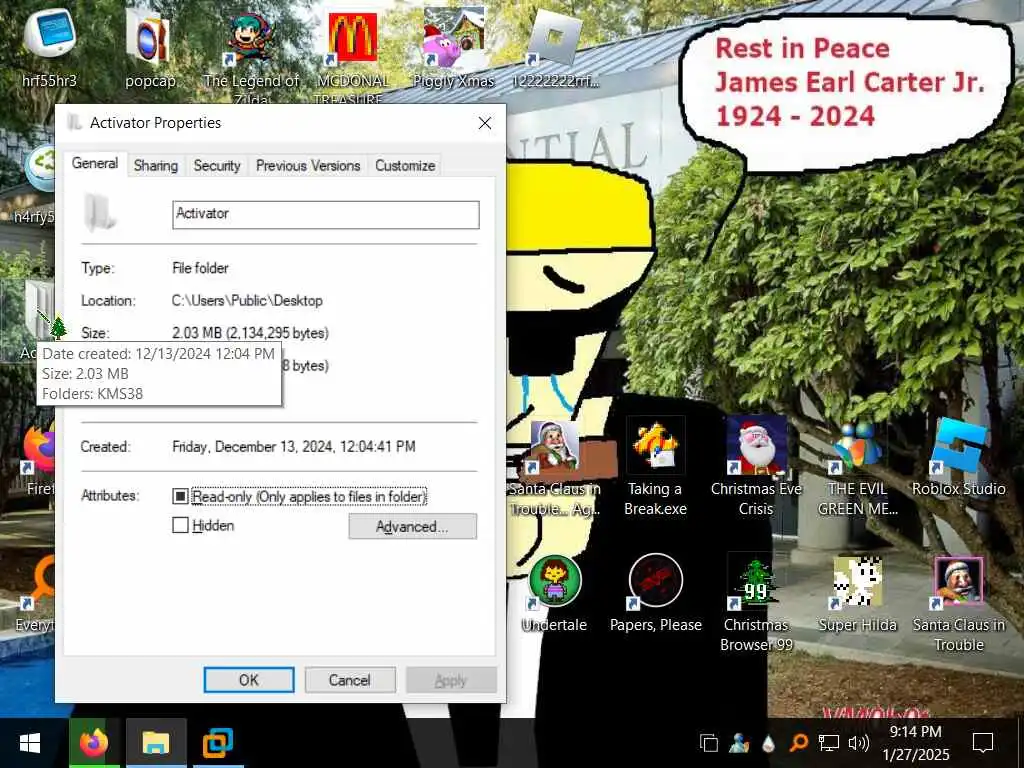
Task: Launch Roblox Studio from desktop
Action: click(x=958, y=458)
